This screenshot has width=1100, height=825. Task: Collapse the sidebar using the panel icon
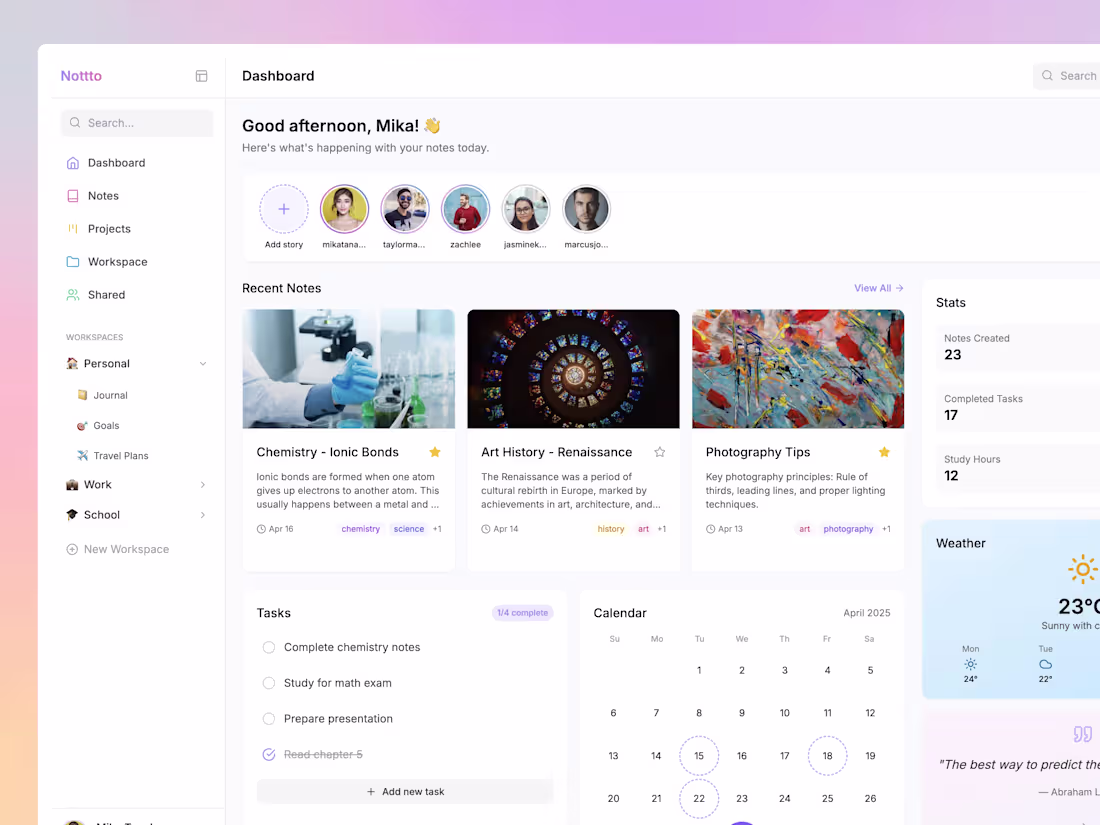[x=201, y=75]
